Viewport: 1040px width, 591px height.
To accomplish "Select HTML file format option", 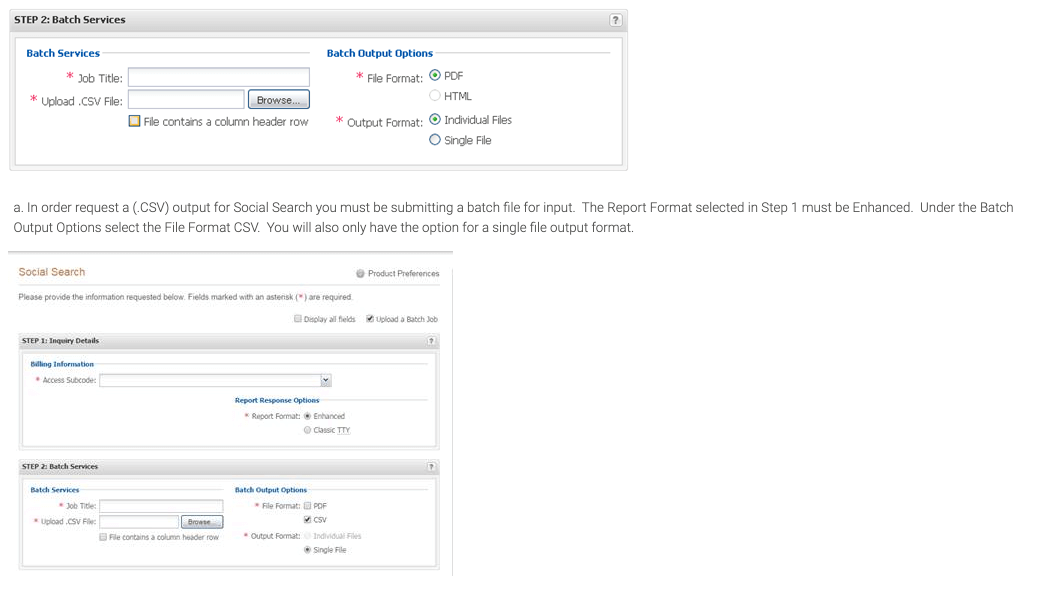I will (435, 96).
